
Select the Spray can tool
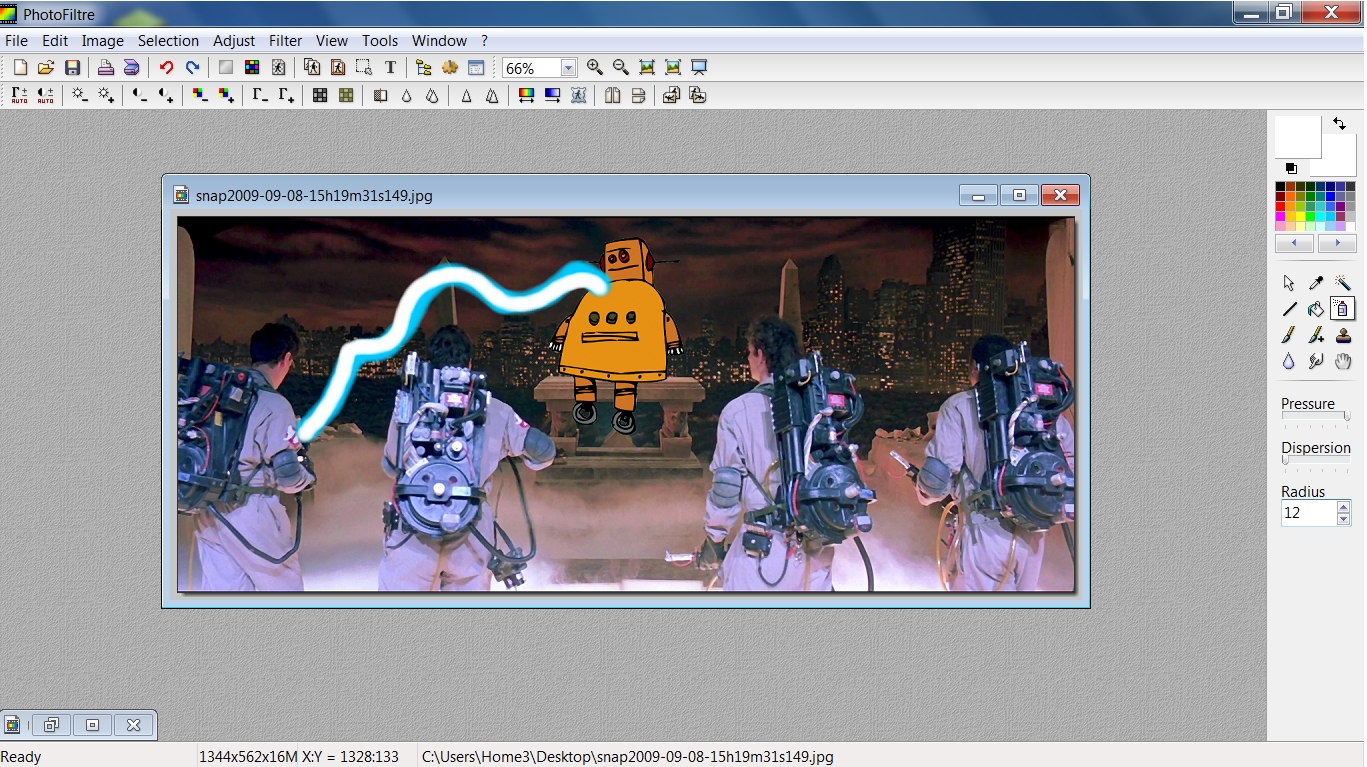click(x=1343, y=309)
